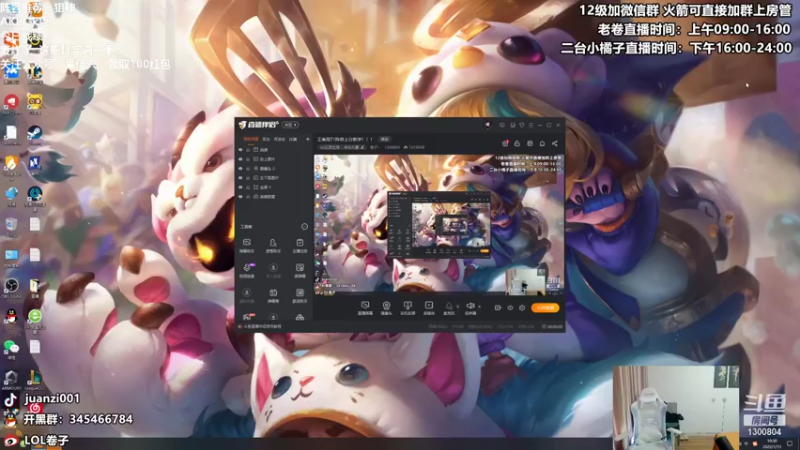Collapse the toolbox (工具箱) panel
Viewport: 800px width, 450px height.
tap(305, 227)
